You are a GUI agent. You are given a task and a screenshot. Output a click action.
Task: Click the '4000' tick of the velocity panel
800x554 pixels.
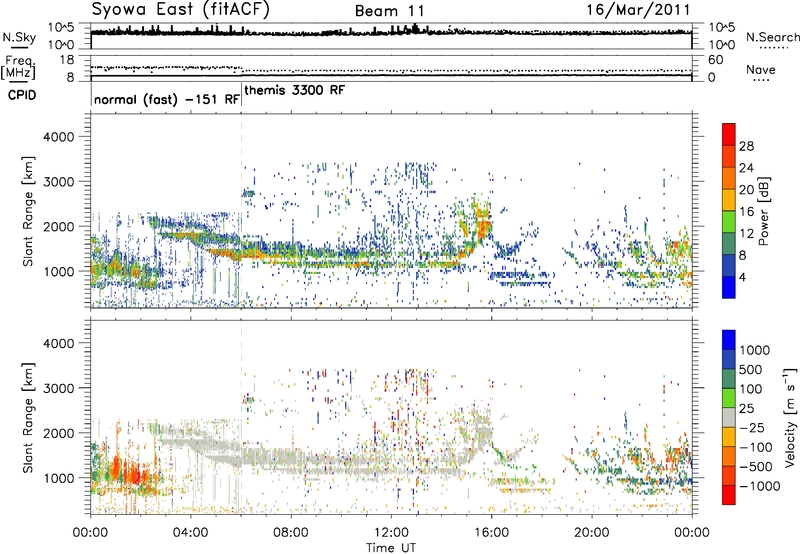(x=59, y=343)
